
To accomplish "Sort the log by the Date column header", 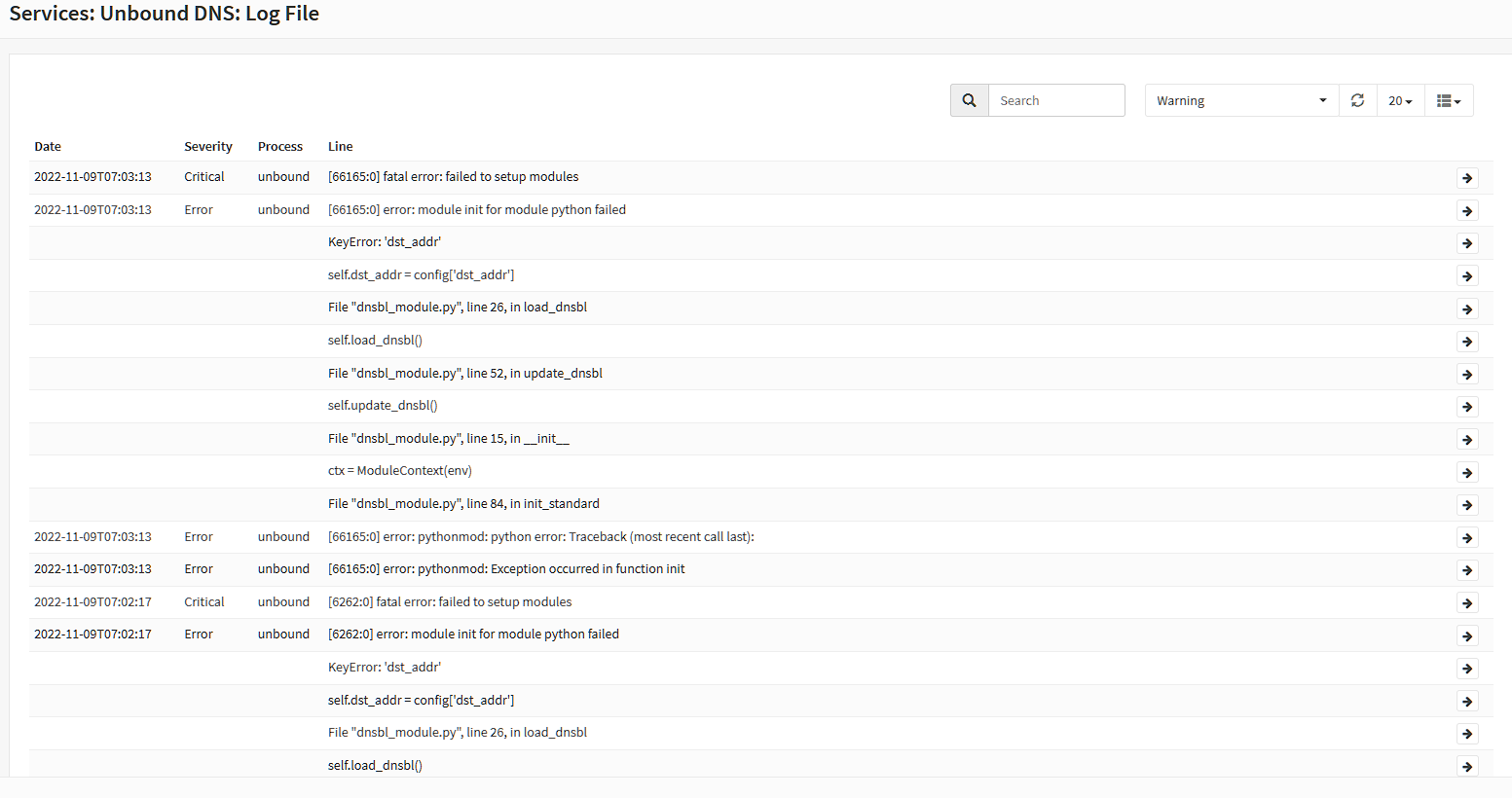I will (x=47, y=146).
